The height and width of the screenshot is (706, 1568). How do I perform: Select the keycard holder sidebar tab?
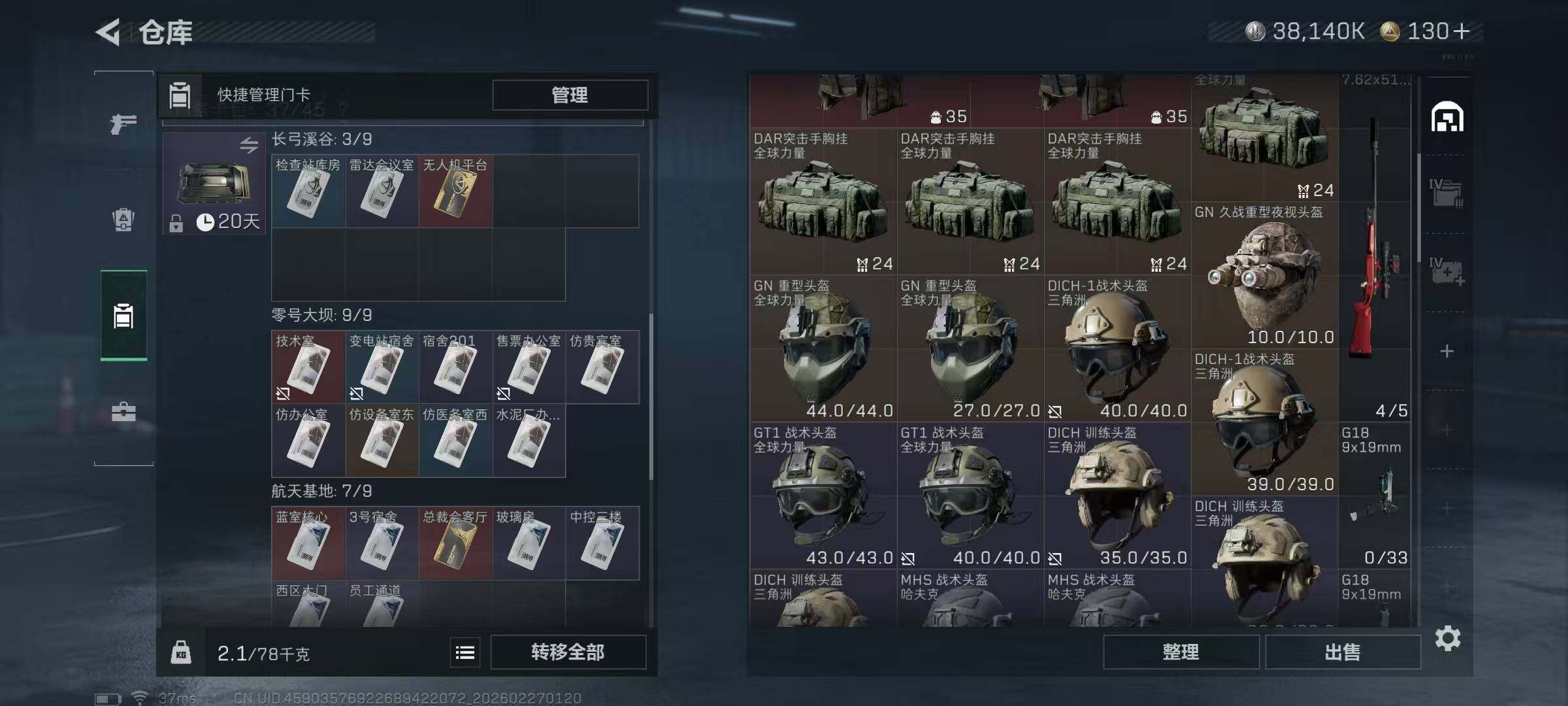pos(123,316)
